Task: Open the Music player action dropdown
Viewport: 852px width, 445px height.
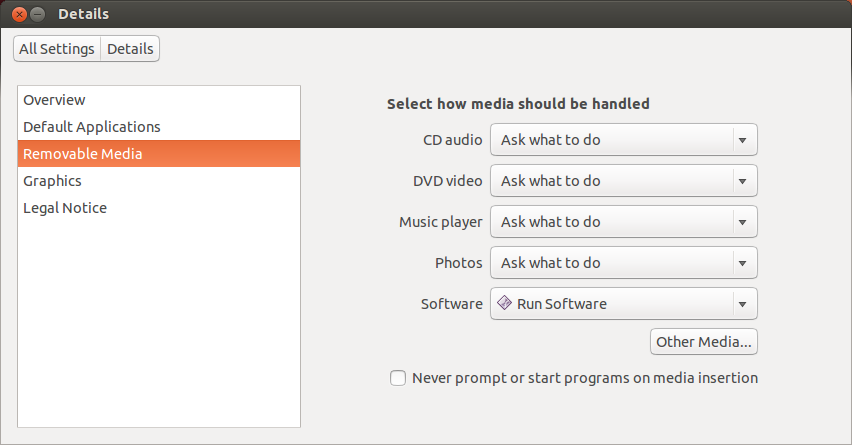Action: [623, 222]
